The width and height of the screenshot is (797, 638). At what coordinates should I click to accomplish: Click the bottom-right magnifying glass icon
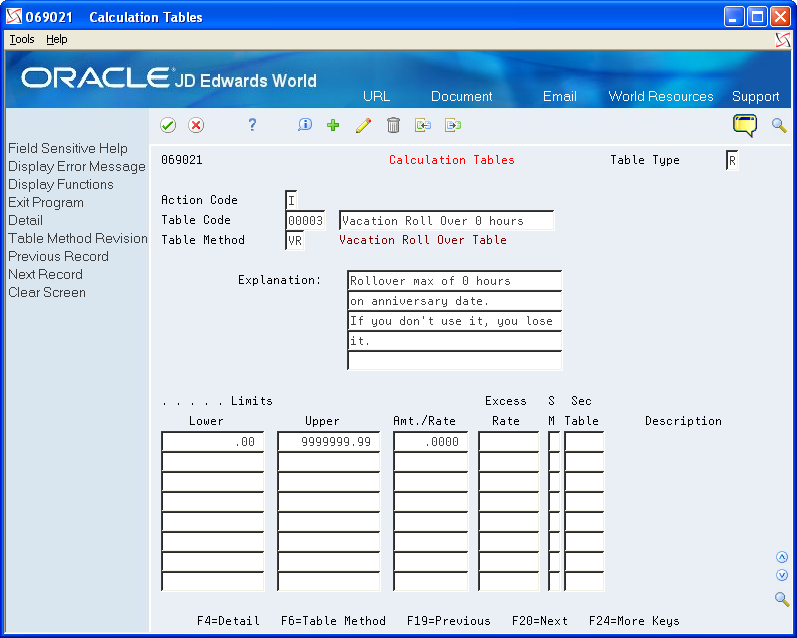click(782, 599)
